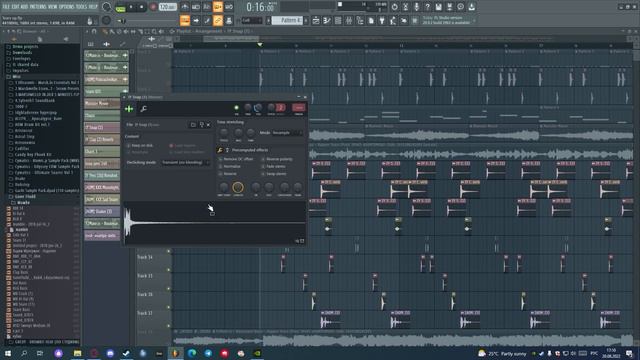Screen dimensions: 640x360
Task: Open the Playlist view icon
Action: coord(316,20)
